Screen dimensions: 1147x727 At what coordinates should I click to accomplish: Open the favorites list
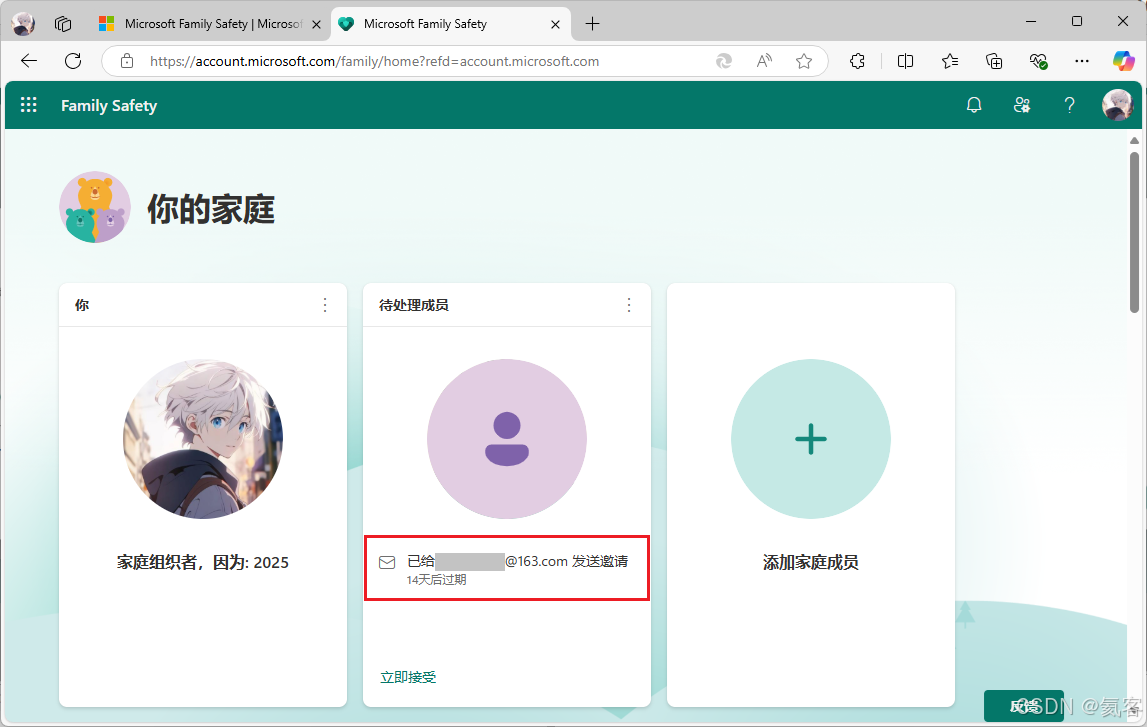point(949,61)
